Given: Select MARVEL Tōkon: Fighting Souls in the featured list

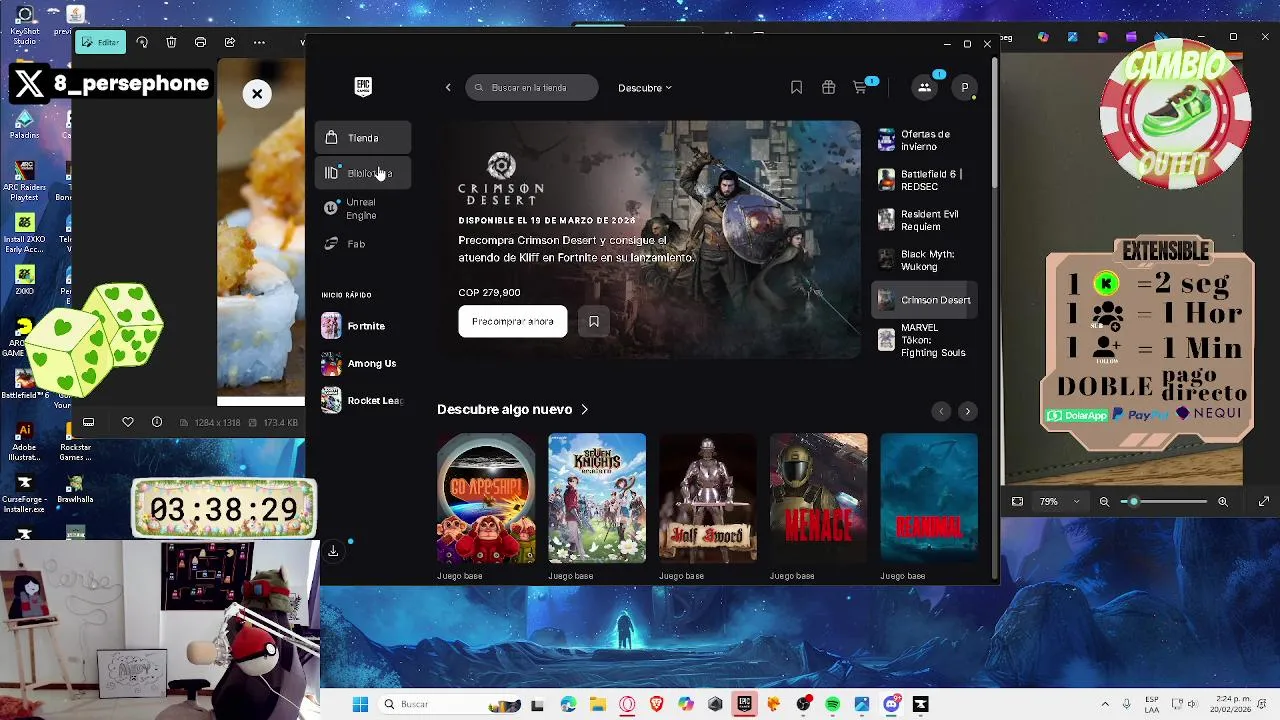Looking at the screenshot, I should coord(924,340).
